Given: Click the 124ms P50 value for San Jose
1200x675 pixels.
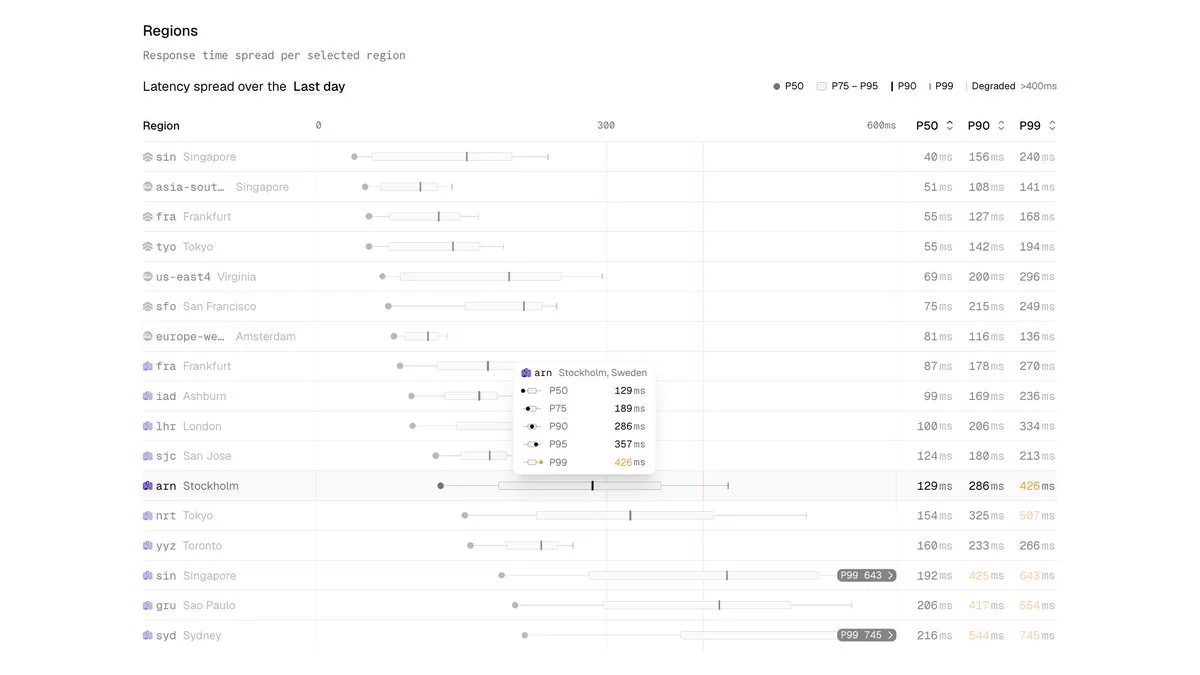Looking at the screenshot, I should [935, 456].
